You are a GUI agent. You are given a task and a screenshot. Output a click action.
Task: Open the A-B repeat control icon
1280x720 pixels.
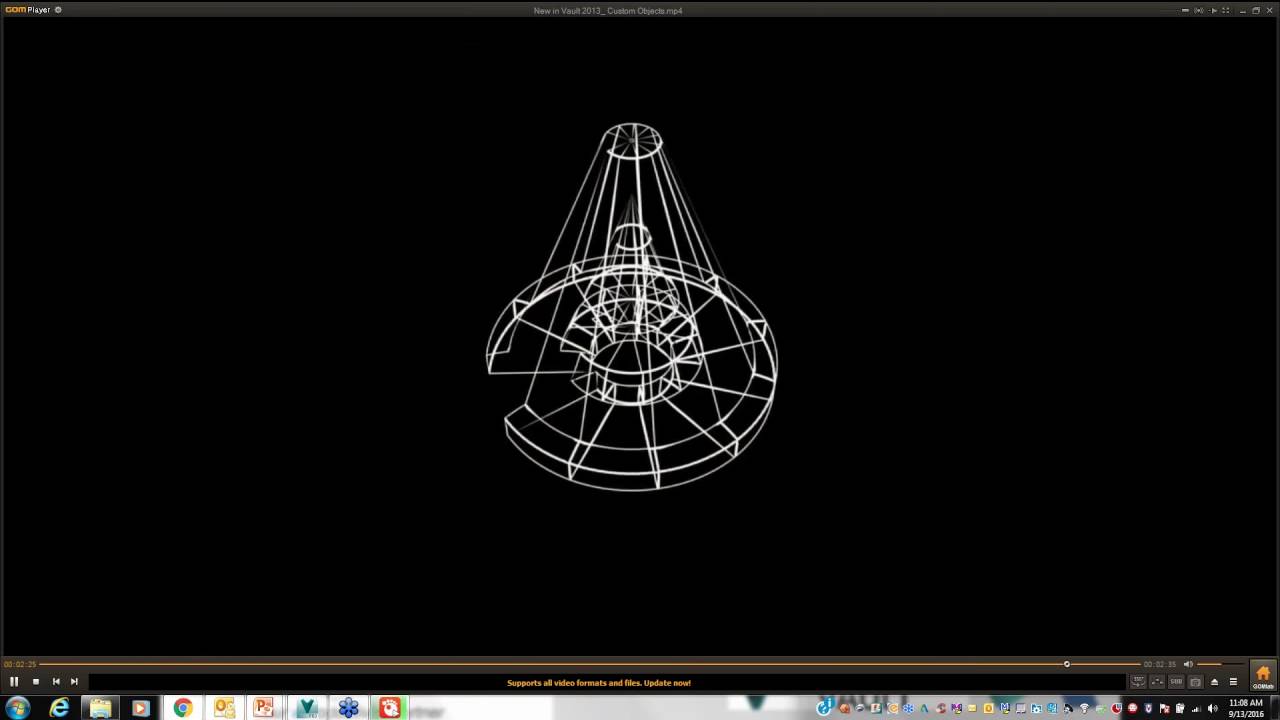point(1157,682)
